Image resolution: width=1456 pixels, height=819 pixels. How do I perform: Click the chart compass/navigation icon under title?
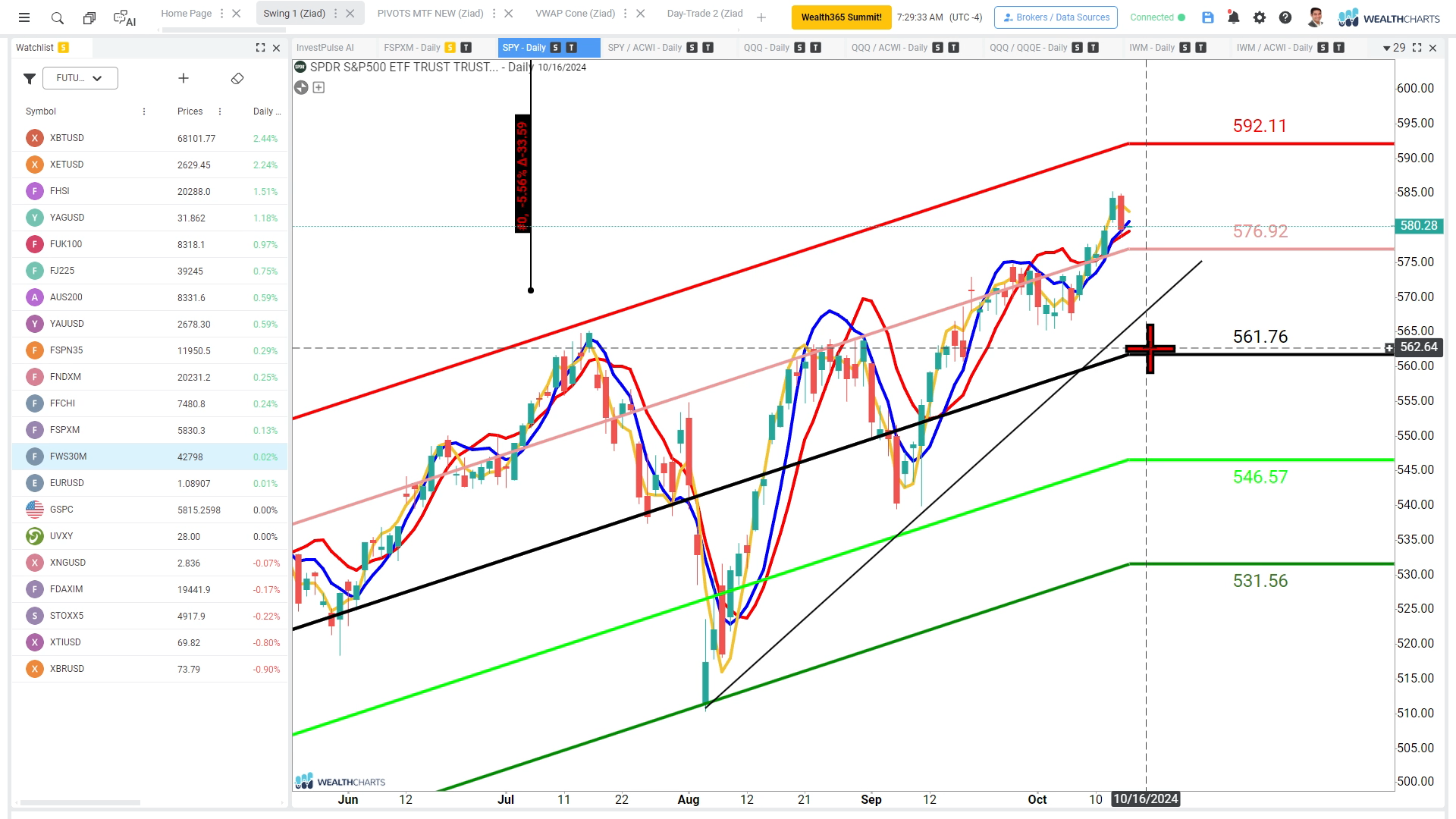pos(301,88)
